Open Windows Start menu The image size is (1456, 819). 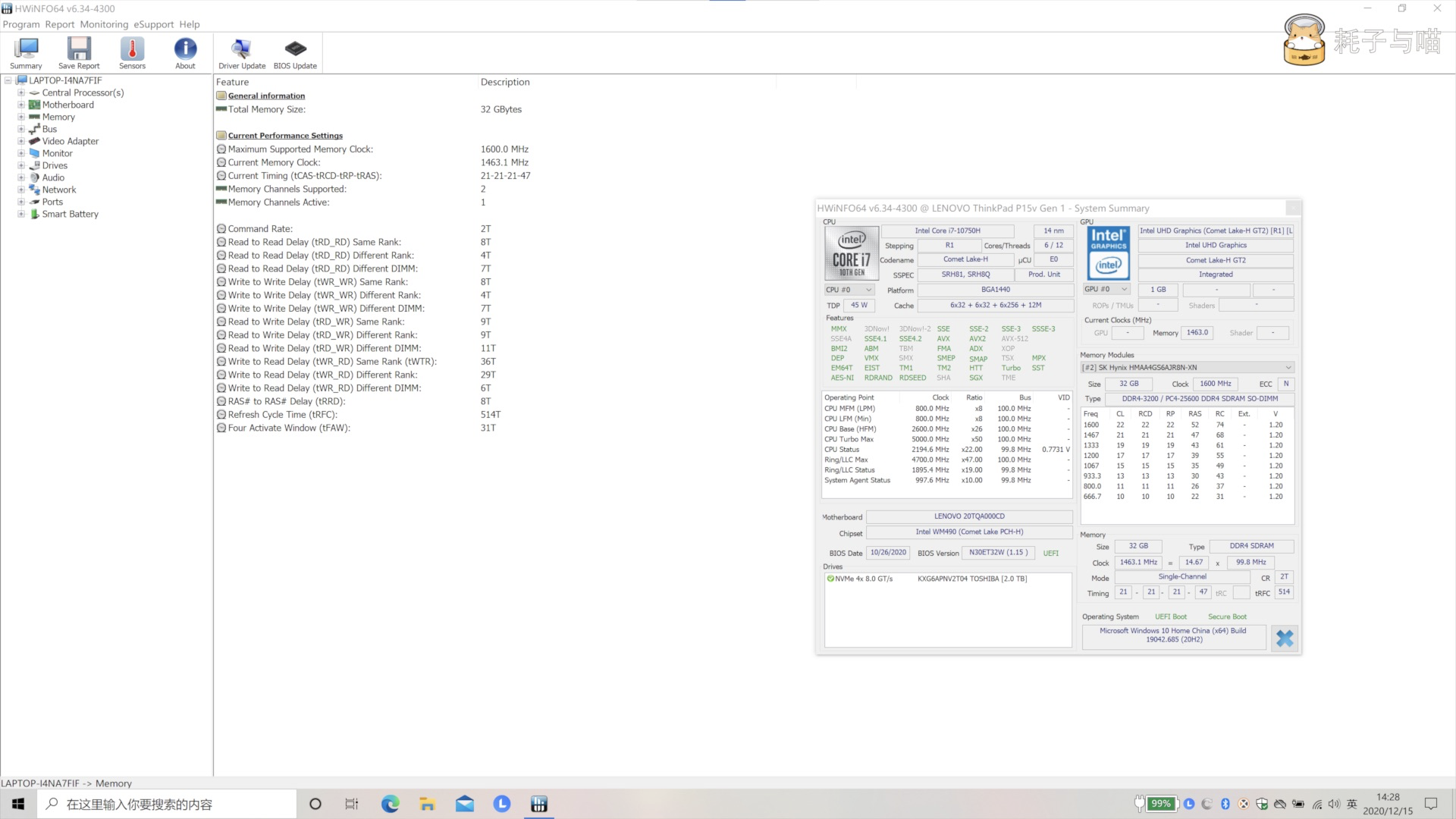pos(18,804)
